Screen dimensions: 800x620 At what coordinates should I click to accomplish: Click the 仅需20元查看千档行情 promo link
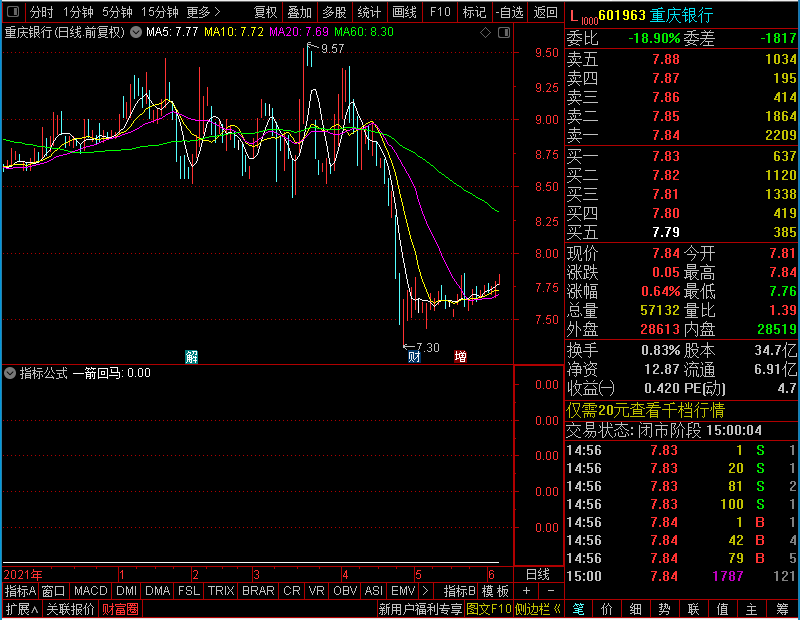click(x=645, y=410)
